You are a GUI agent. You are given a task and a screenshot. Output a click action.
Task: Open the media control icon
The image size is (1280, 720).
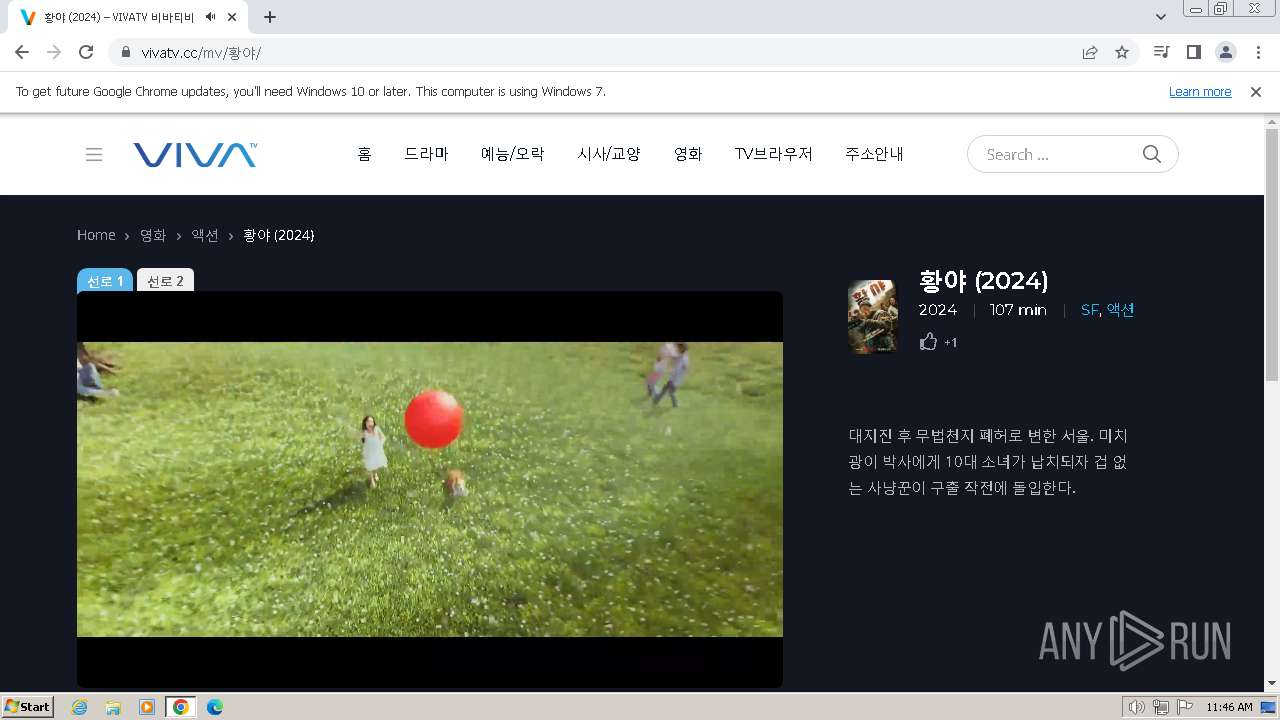1161,52
